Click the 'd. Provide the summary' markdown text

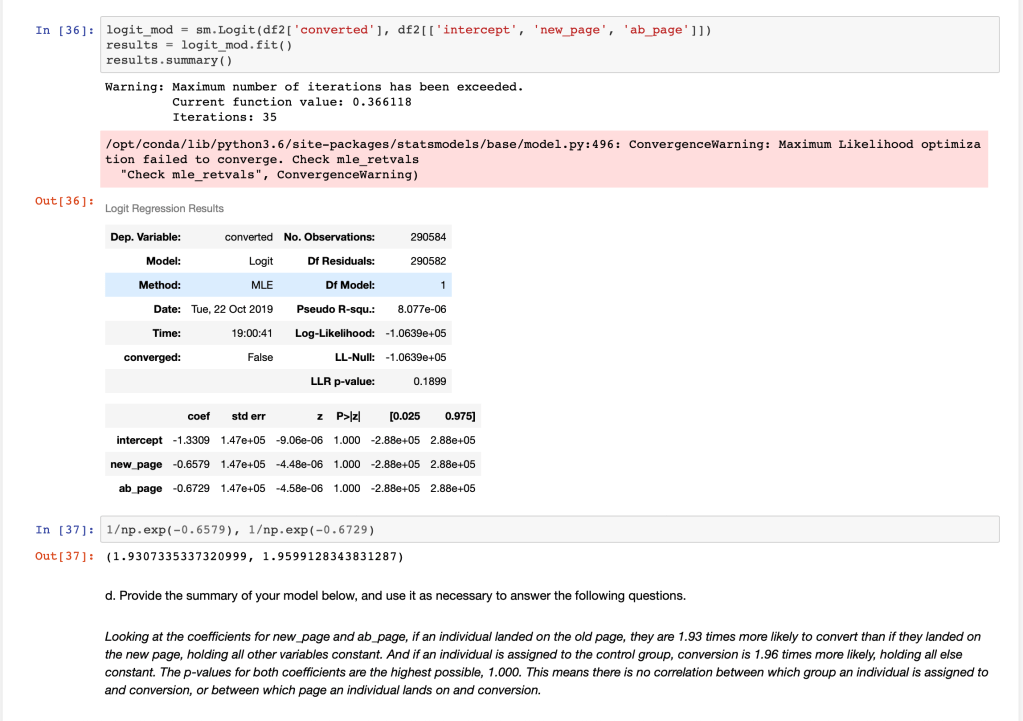pos(395,595)
